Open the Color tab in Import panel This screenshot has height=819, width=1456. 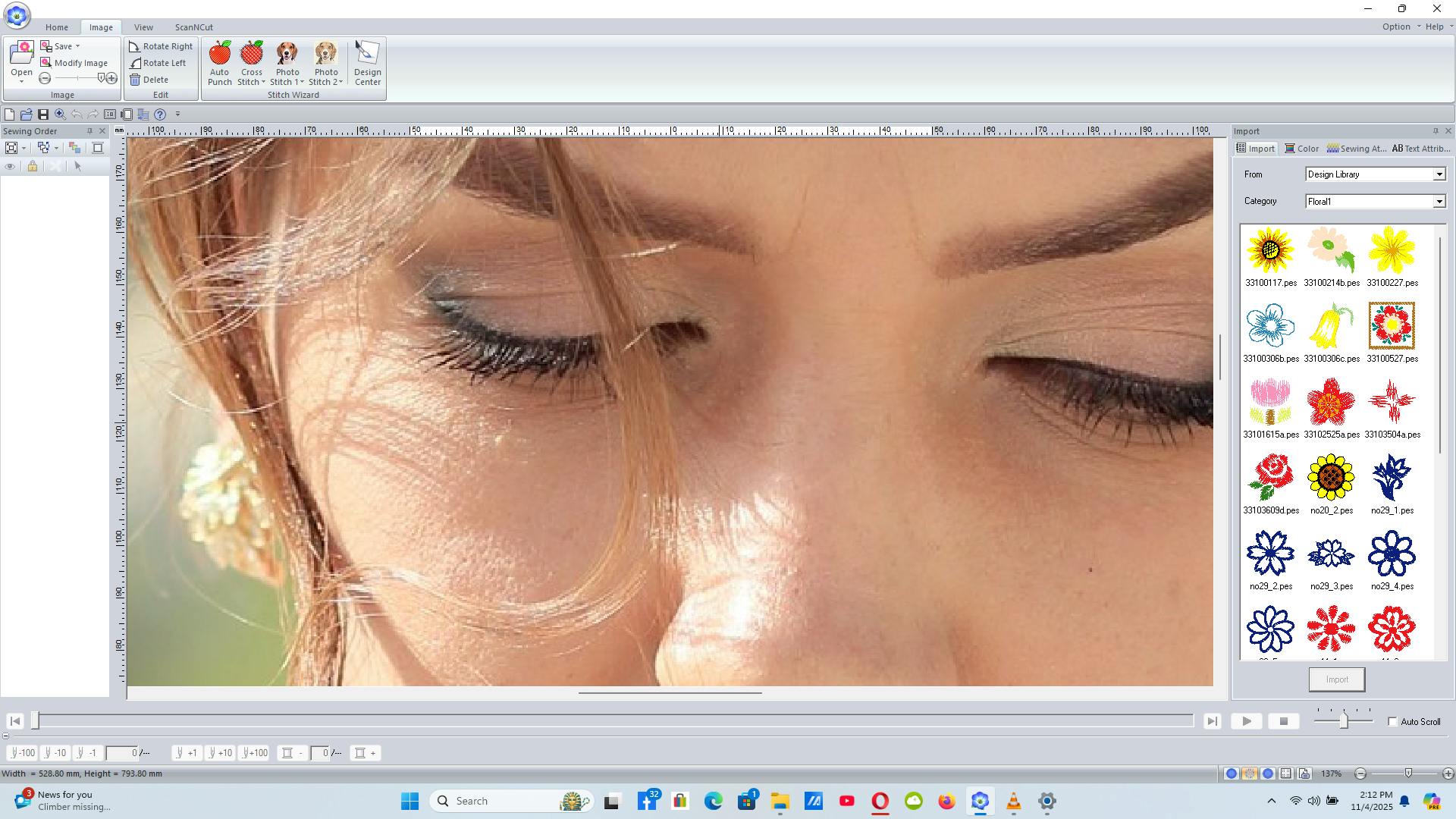[x=1301, y=149]
